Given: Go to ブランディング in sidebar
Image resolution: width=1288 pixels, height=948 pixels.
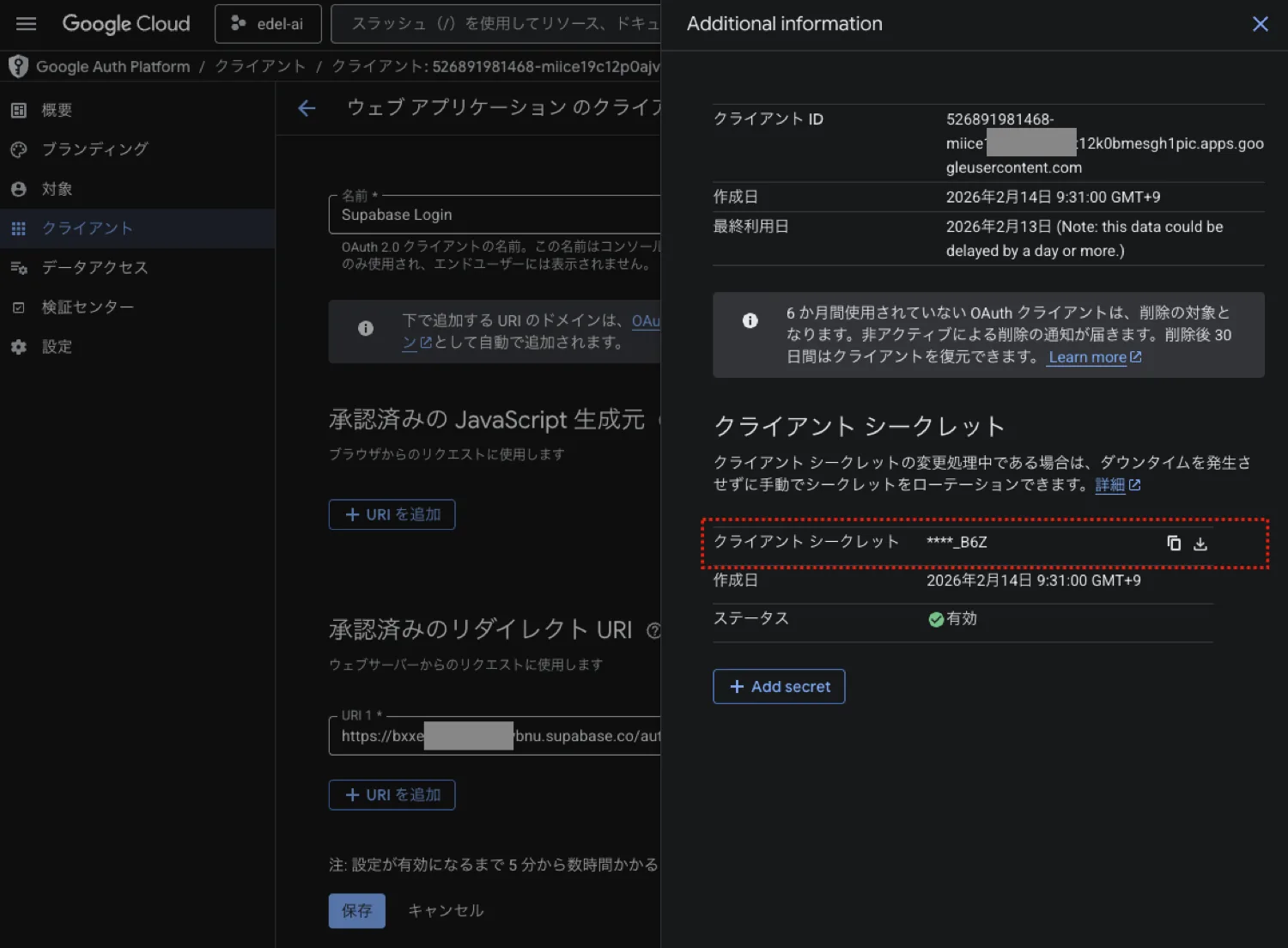Looking at the screenshot, I should tap(94, 149).
